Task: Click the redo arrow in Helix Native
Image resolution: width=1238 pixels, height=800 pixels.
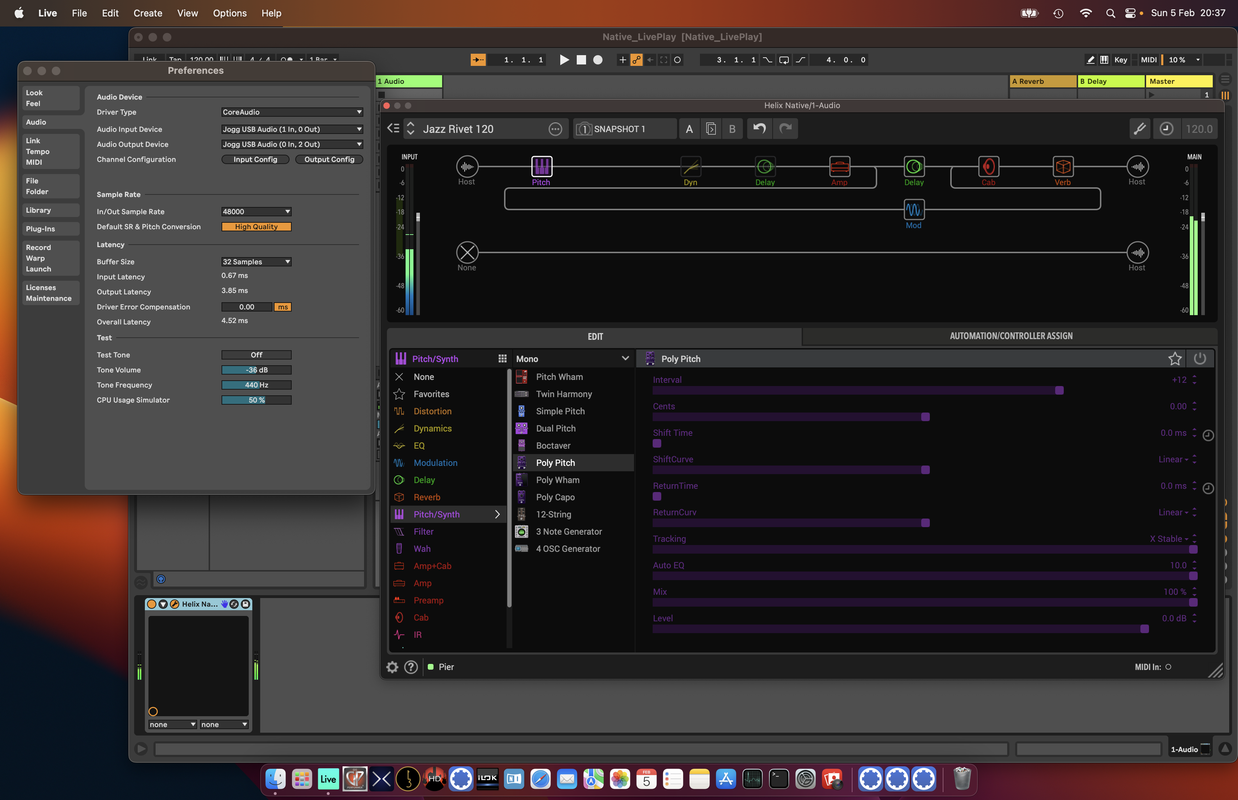Action: tap(786, 129)
